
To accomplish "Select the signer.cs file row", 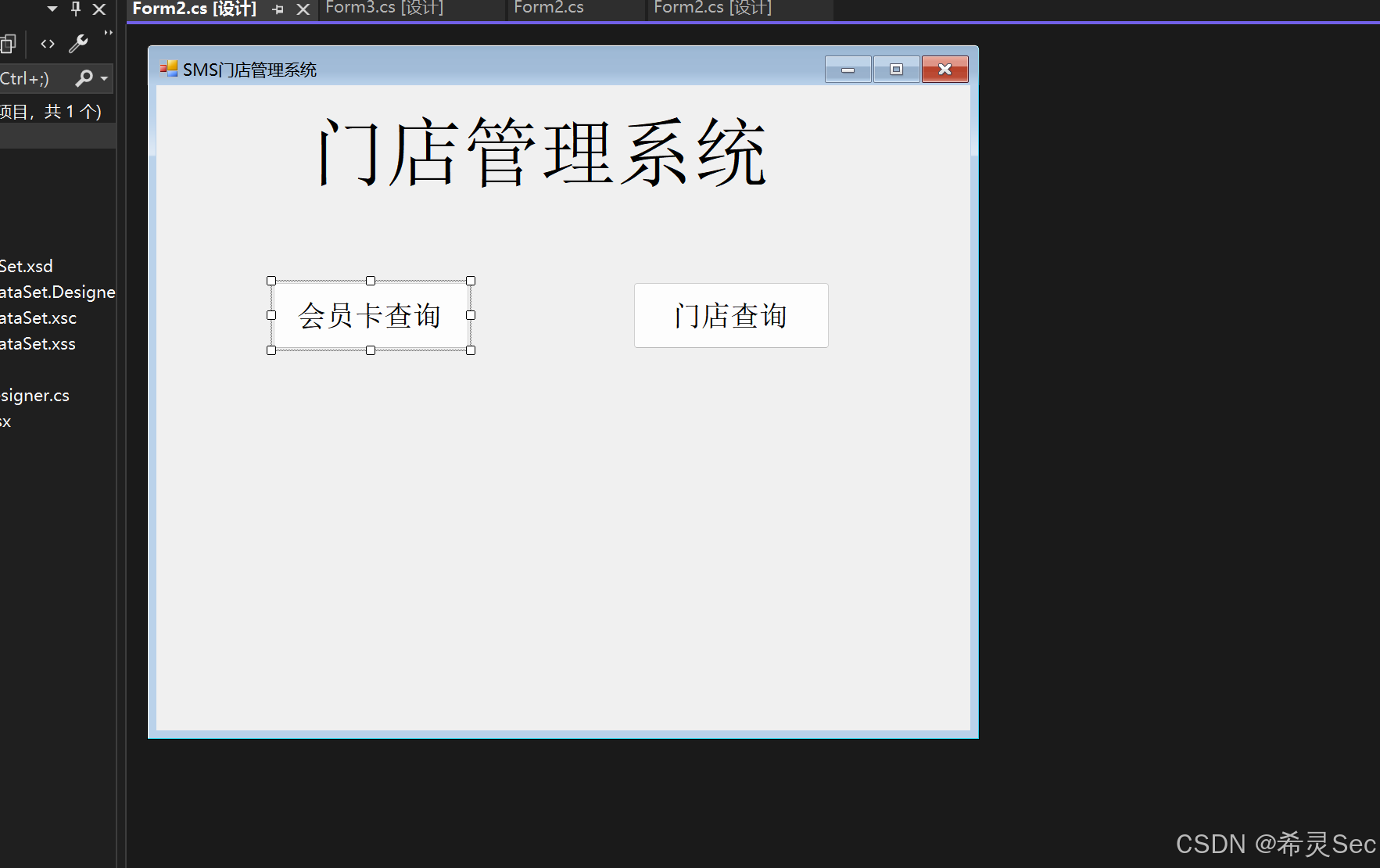I will [x=34, y=395].
